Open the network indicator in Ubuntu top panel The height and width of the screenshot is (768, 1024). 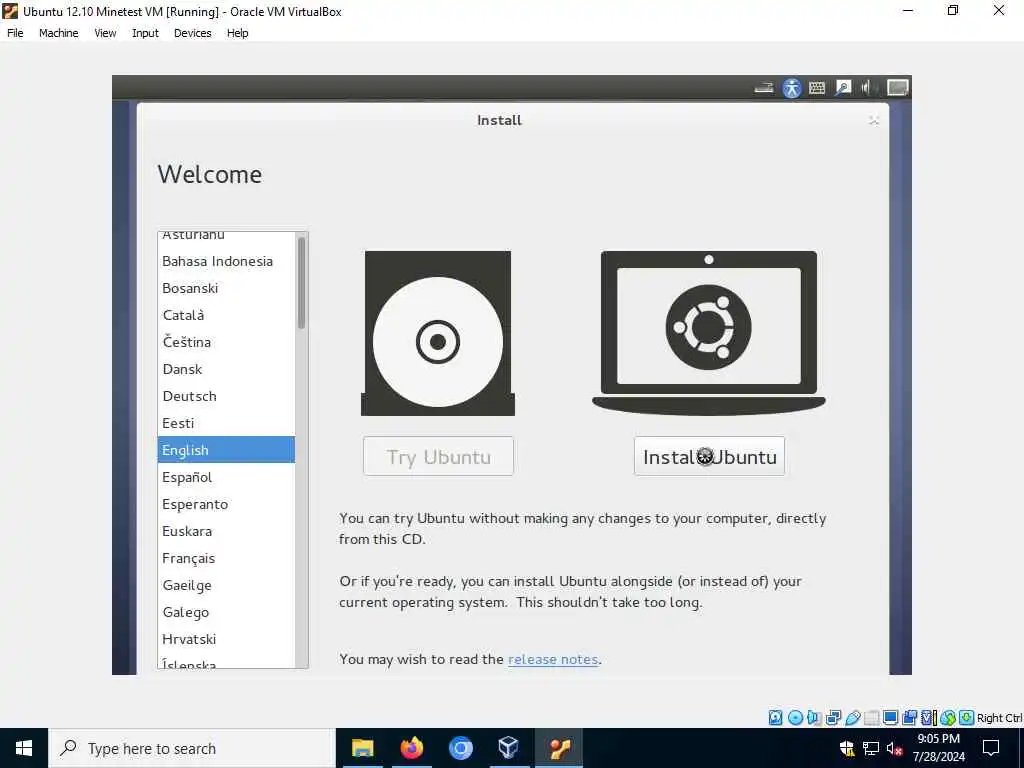[x=764, y=88]
